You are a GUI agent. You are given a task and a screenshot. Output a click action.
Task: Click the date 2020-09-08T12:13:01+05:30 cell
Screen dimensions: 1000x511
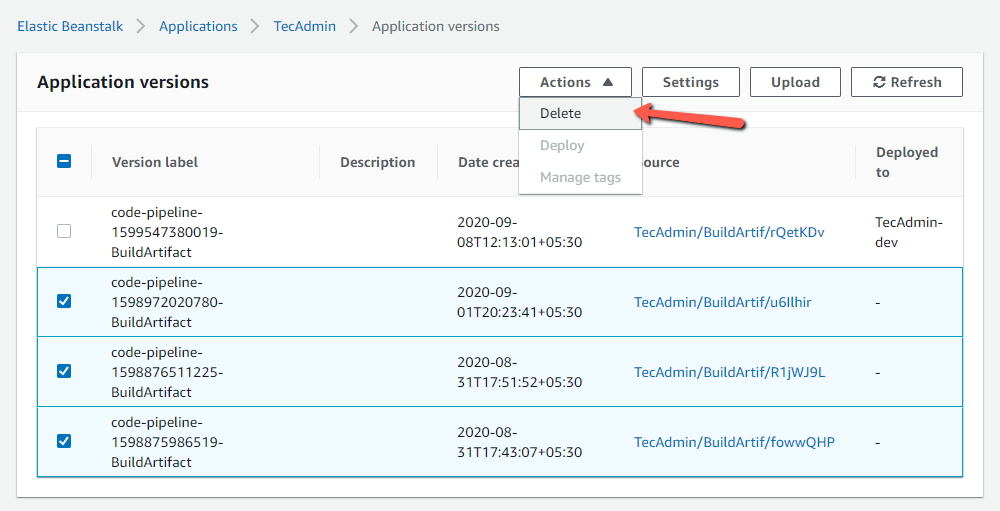point(520,232)
